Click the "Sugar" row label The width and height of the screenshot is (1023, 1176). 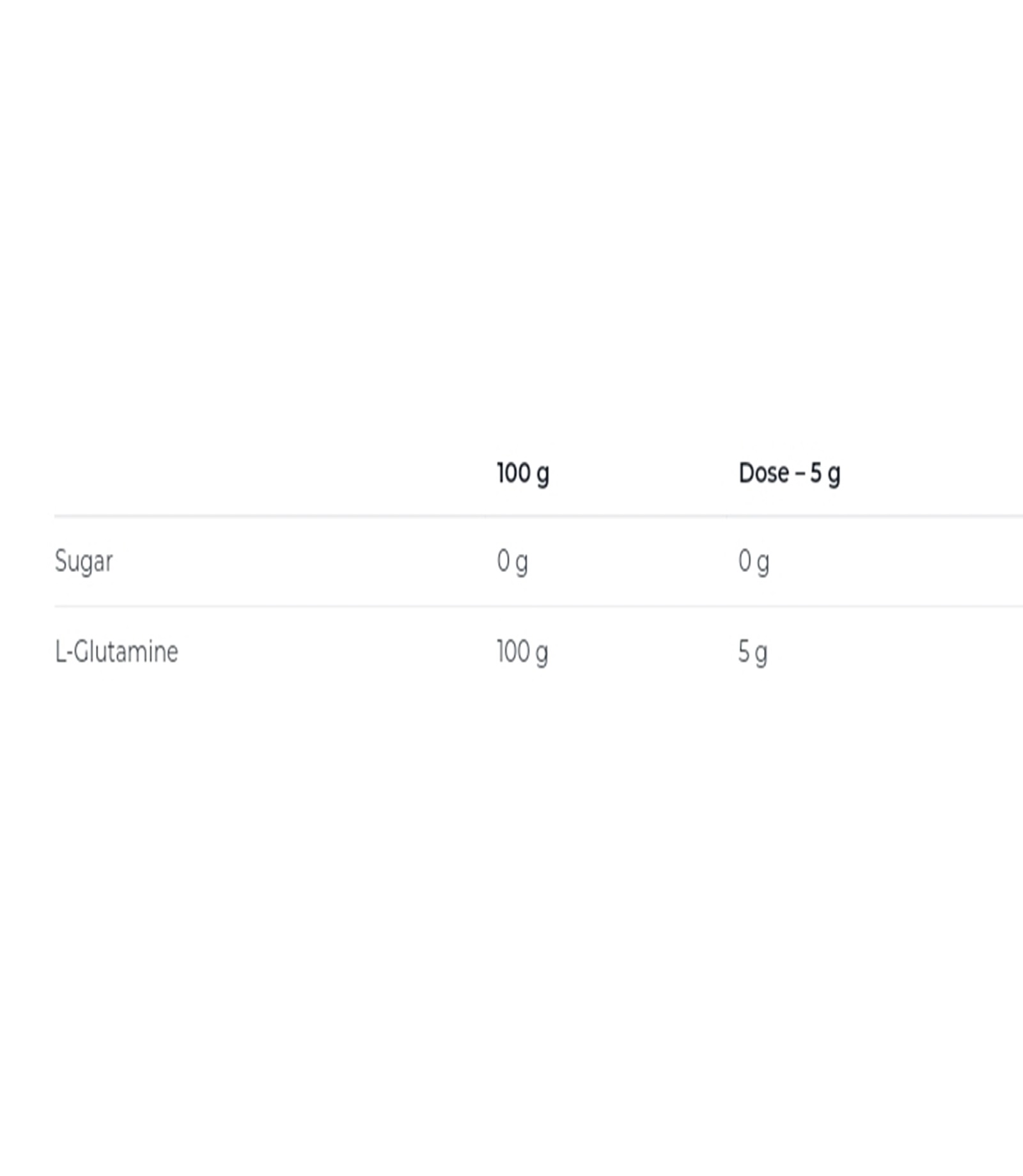point(84,561)
